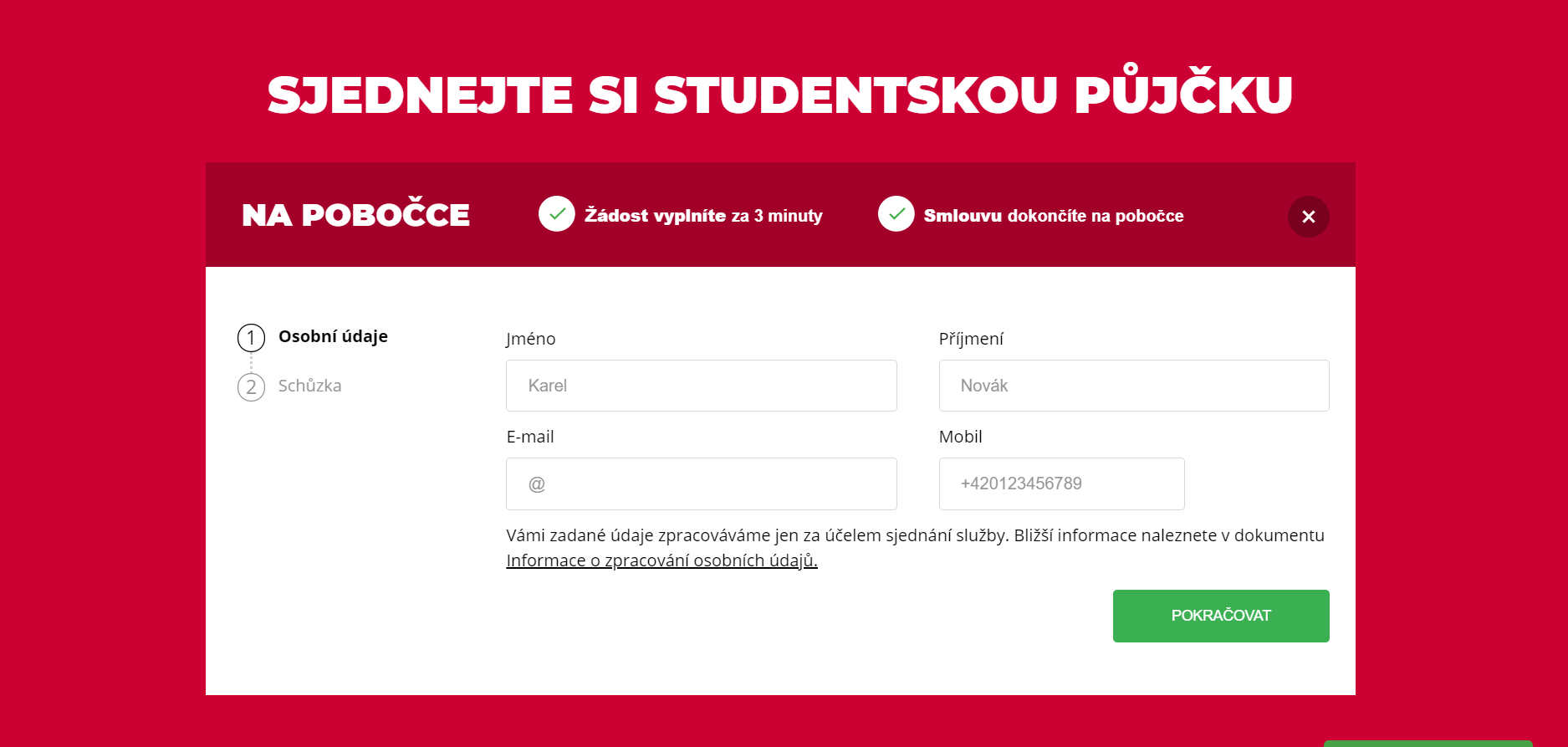1568x747 pixels.
Task: Click the green checkmark beside 'Žádost vyplníte'
Action: [556, 215]
